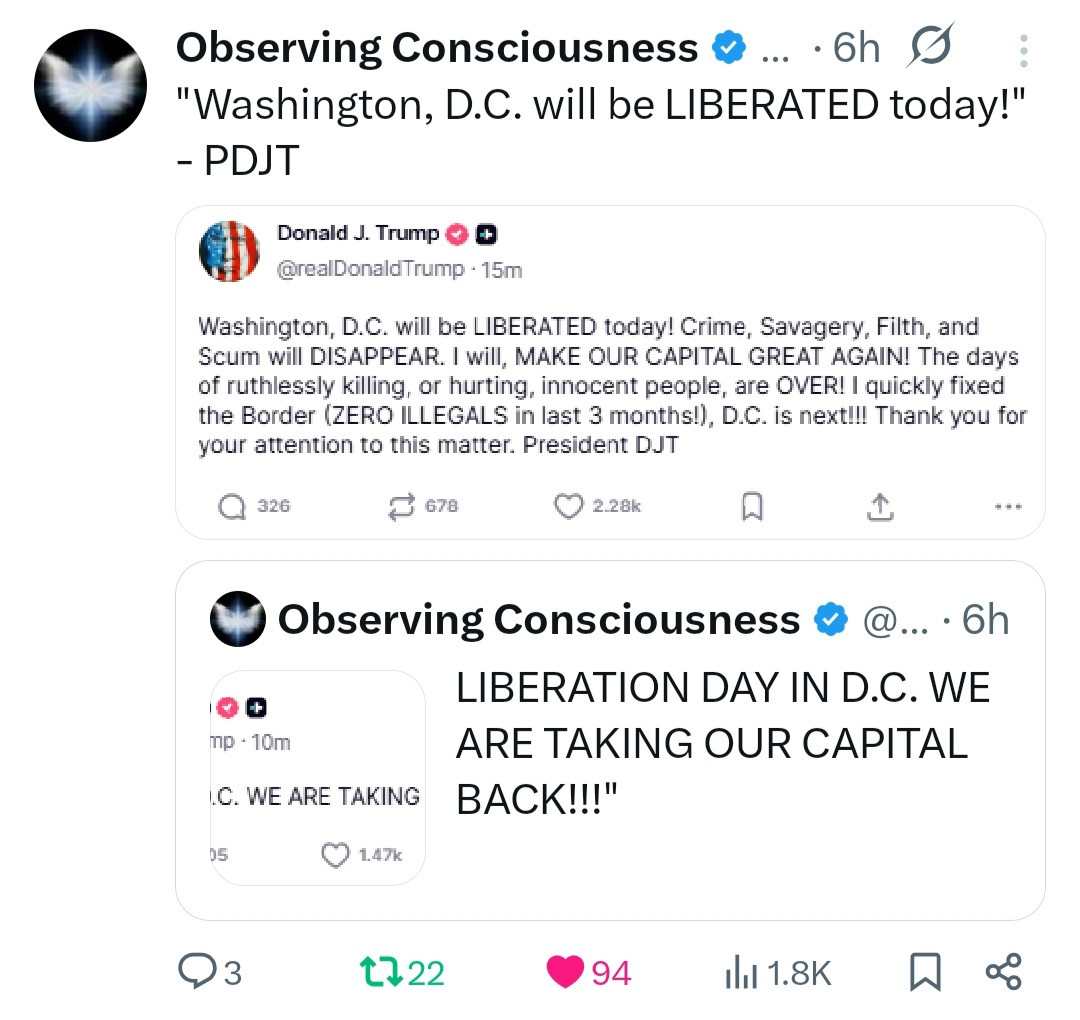This screenshot has height=1020, width=1080.
Task: Open the quoted post's small image thumbnail
Action: tap(318, 777)
